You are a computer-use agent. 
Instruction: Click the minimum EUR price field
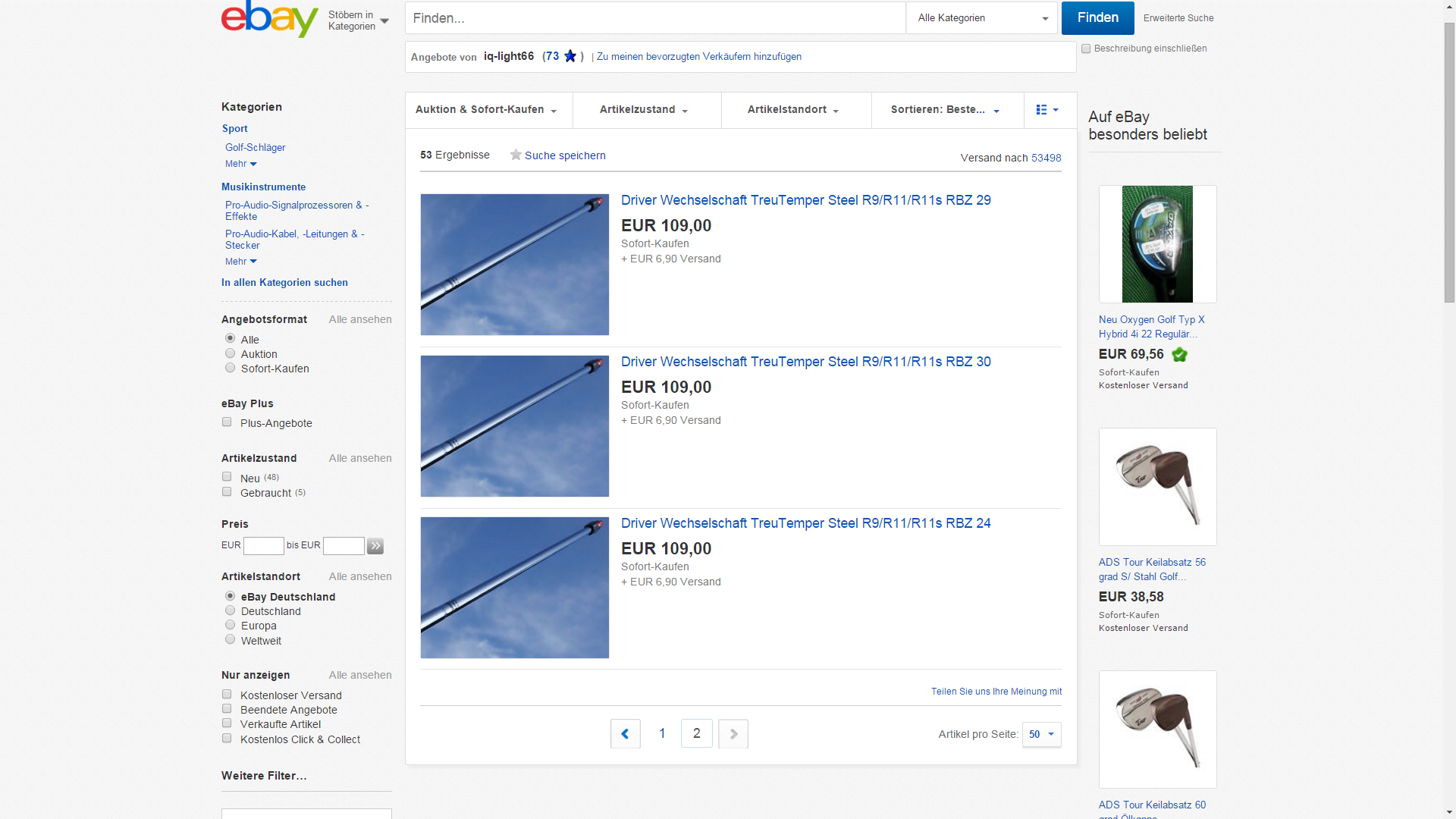click(263, 546)
